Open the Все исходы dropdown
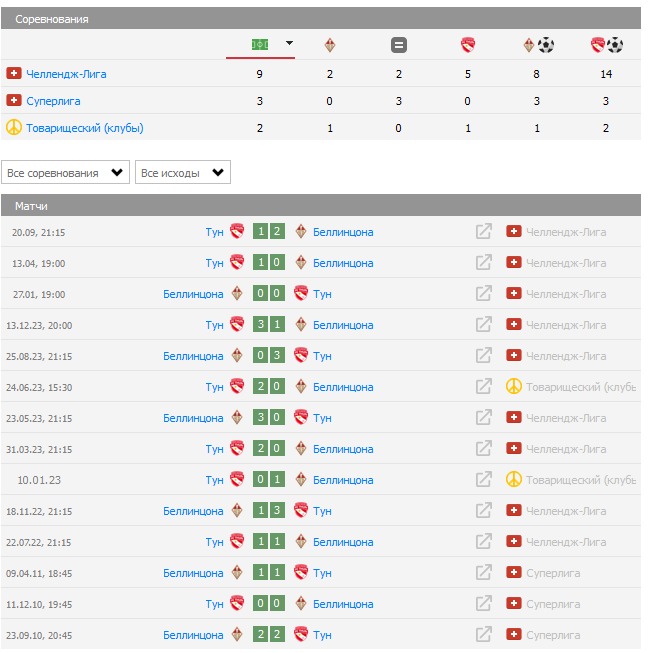648x653 pixels. coord(183,173)
